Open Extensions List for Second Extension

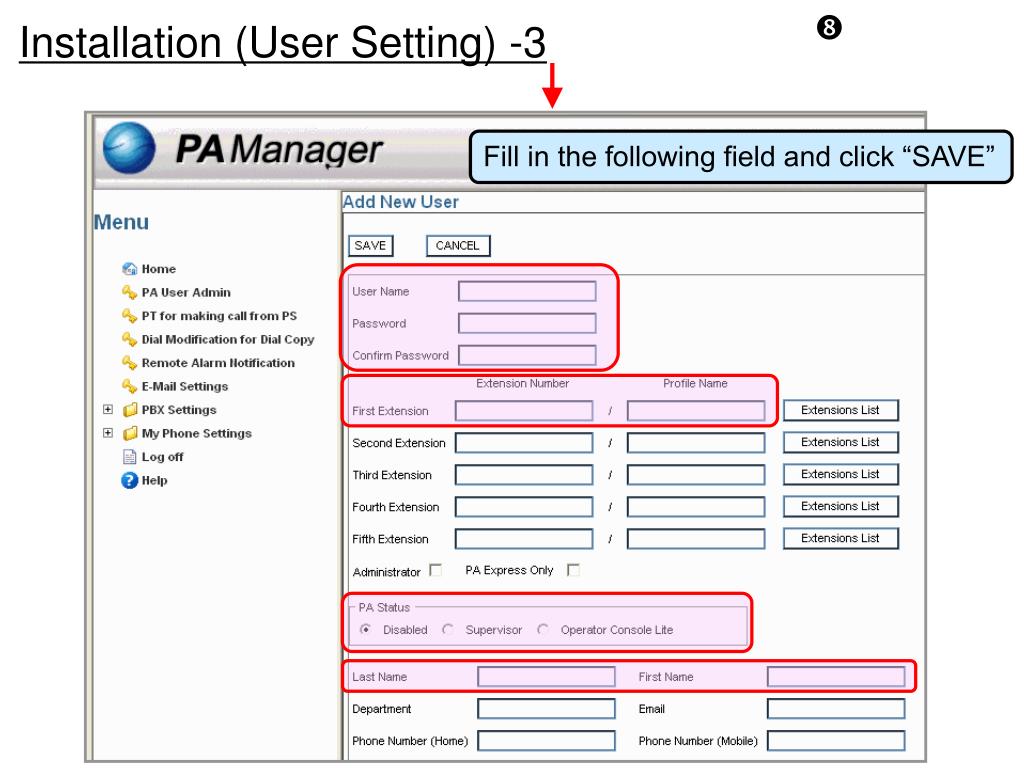(x=840, y=442)
